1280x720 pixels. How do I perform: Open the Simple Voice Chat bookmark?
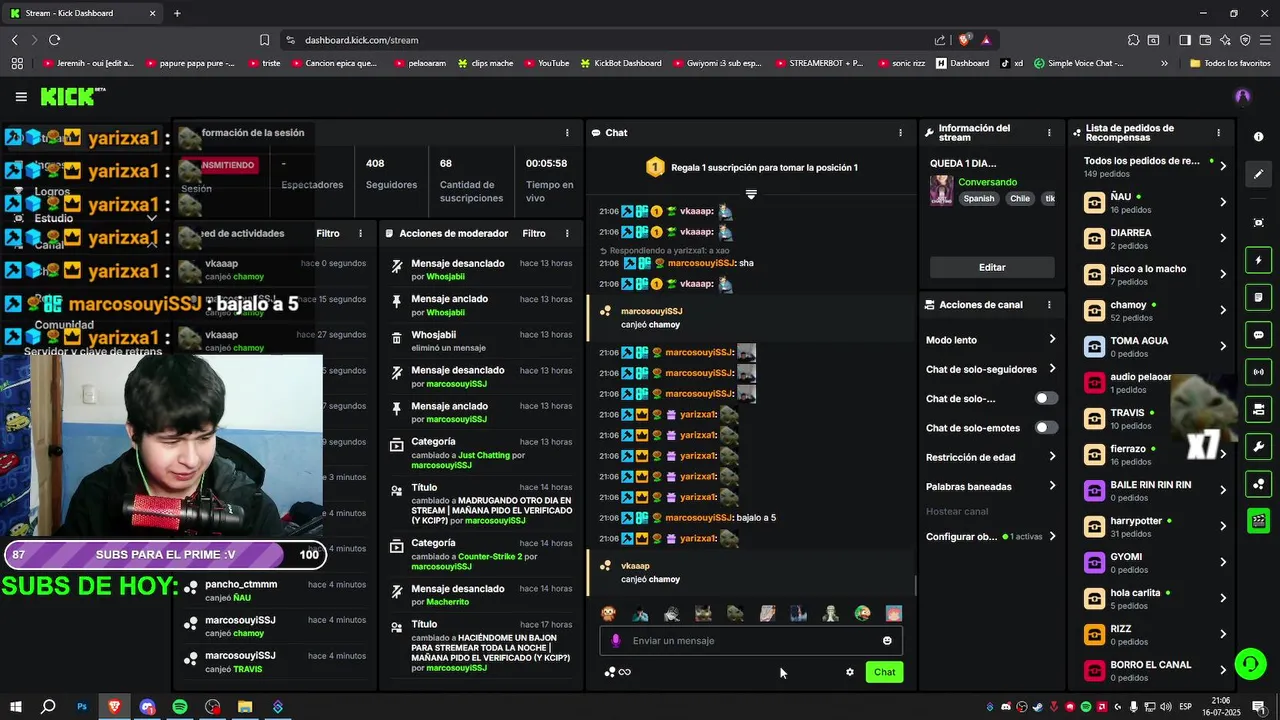coord(1080,63)
